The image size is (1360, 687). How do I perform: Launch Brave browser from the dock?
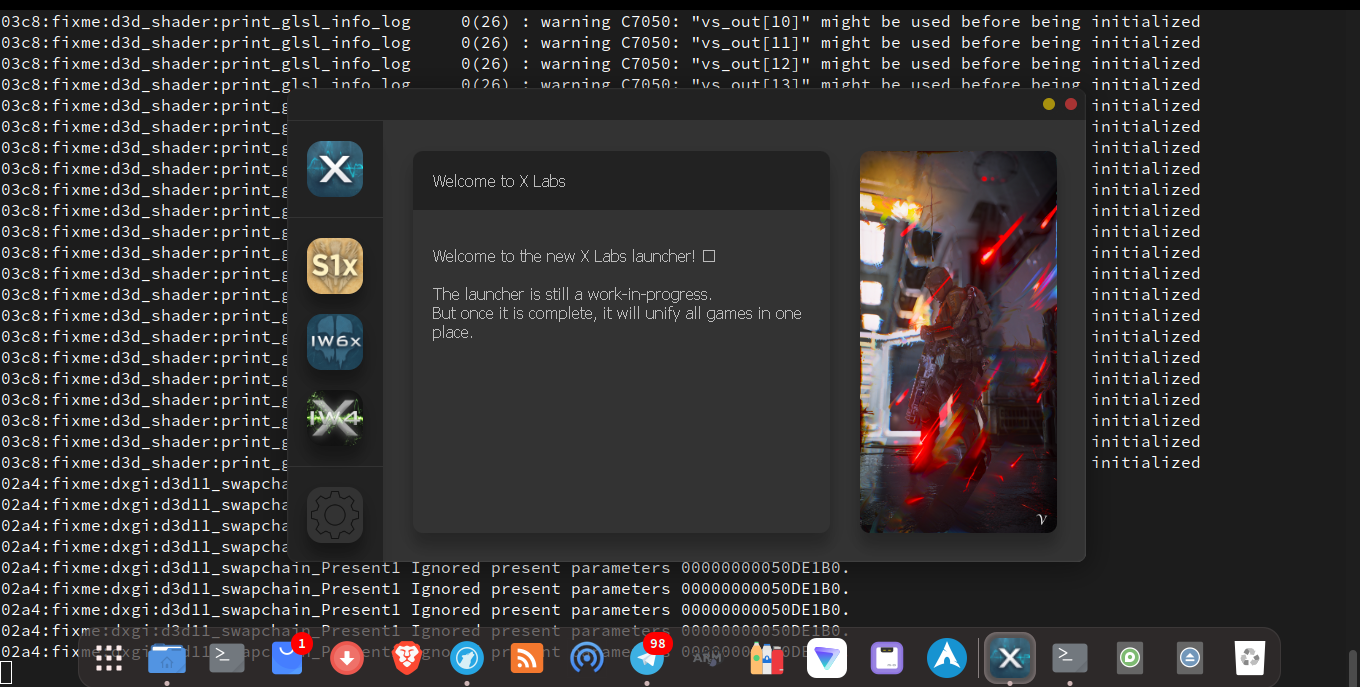[x=407, y=660]
